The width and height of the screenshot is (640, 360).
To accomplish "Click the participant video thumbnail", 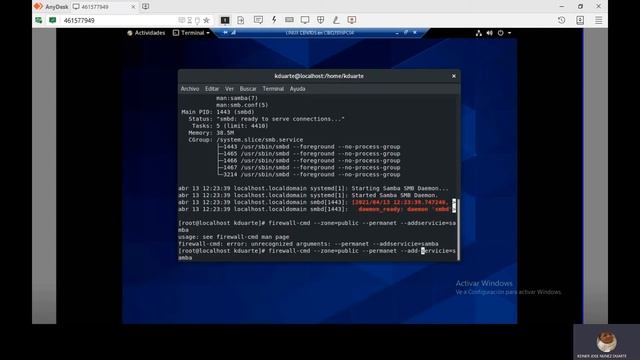I will click(606, 342).
